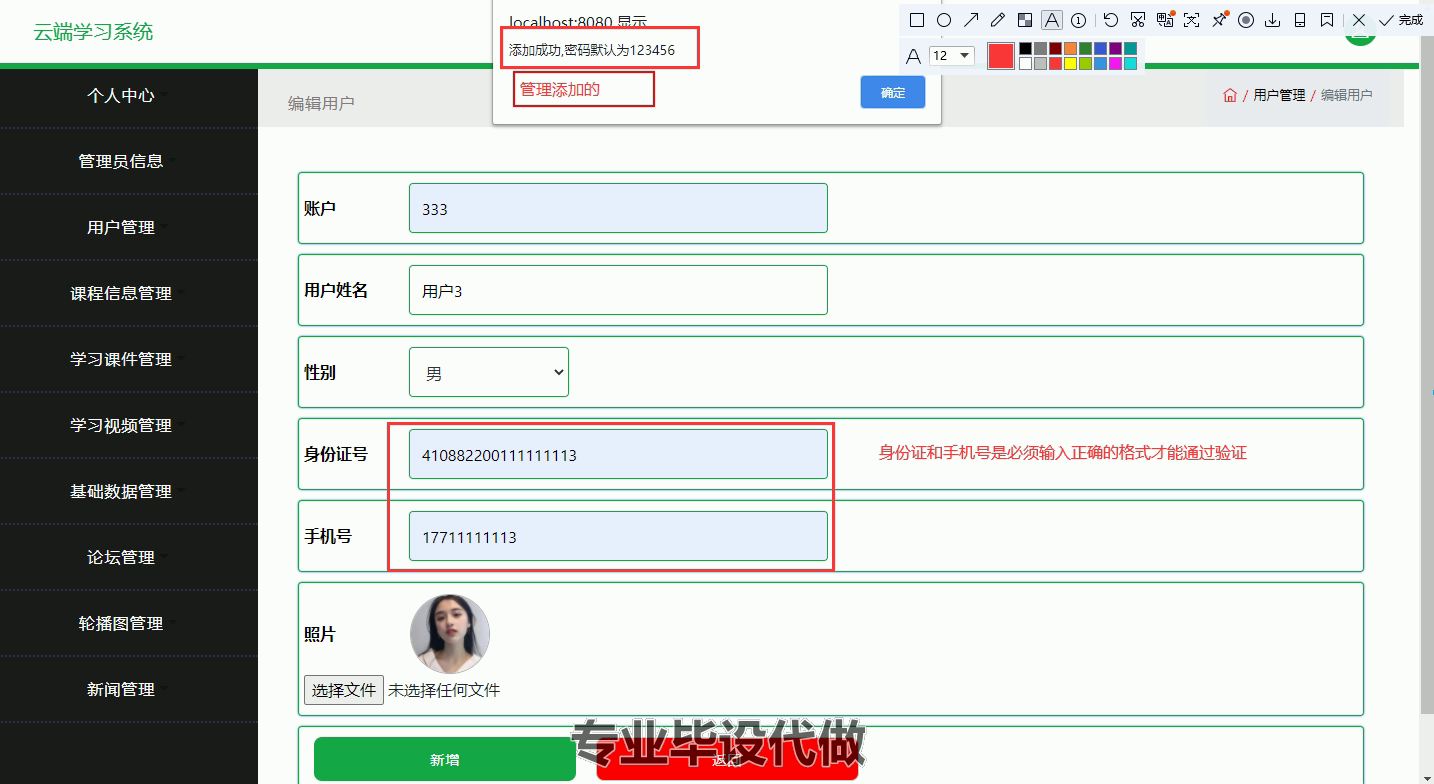Screen dimensions: 1434x784
Task: Click the green 新增 button
Action: [x=445, y=760]
